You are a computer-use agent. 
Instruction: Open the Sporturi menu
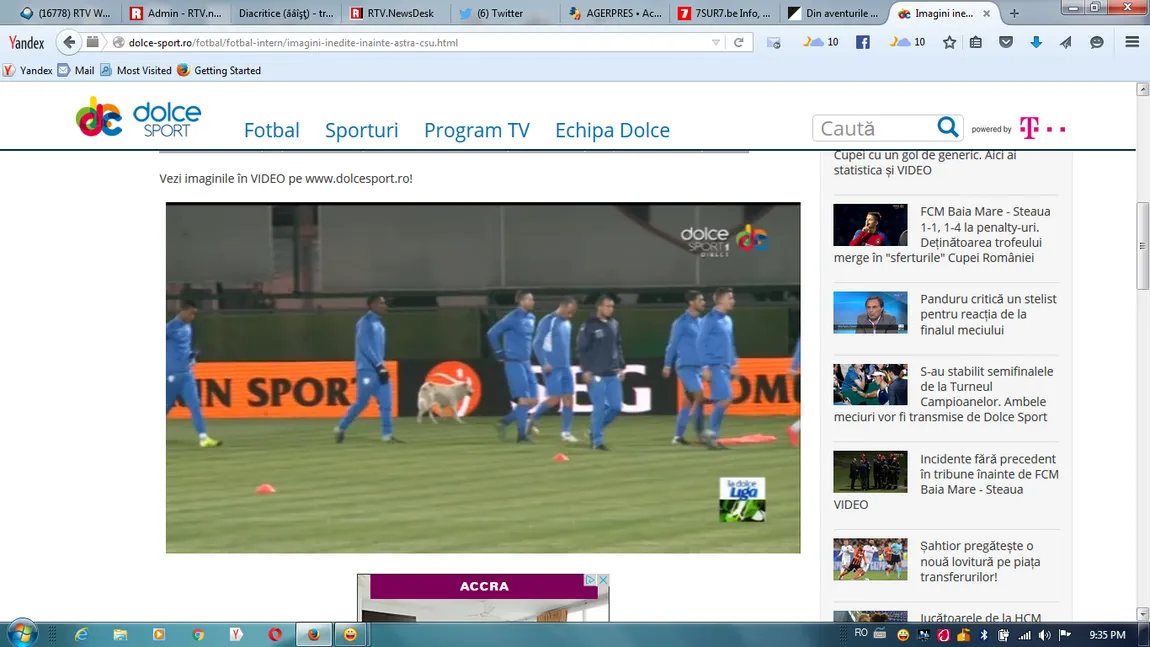pos(362,130)
